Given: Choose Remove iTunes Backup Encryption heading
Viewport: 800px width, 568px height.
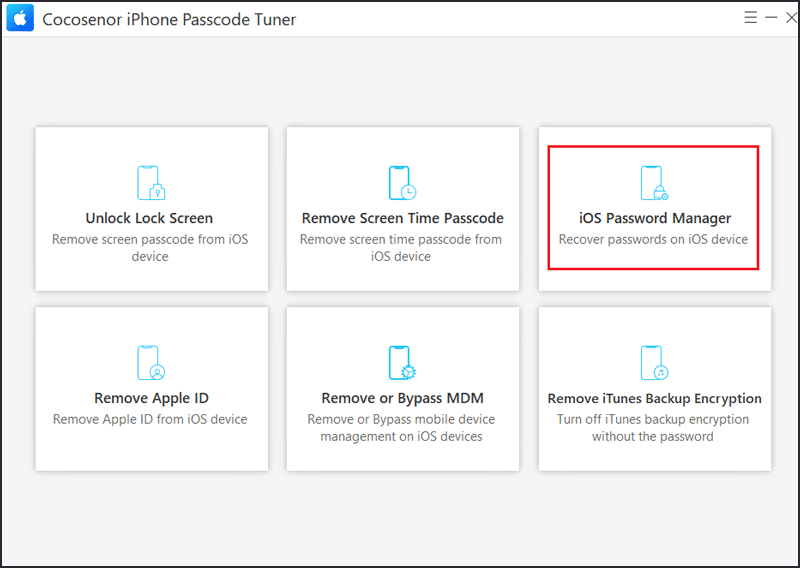Looking at the screenshot, I should point(655,399).
